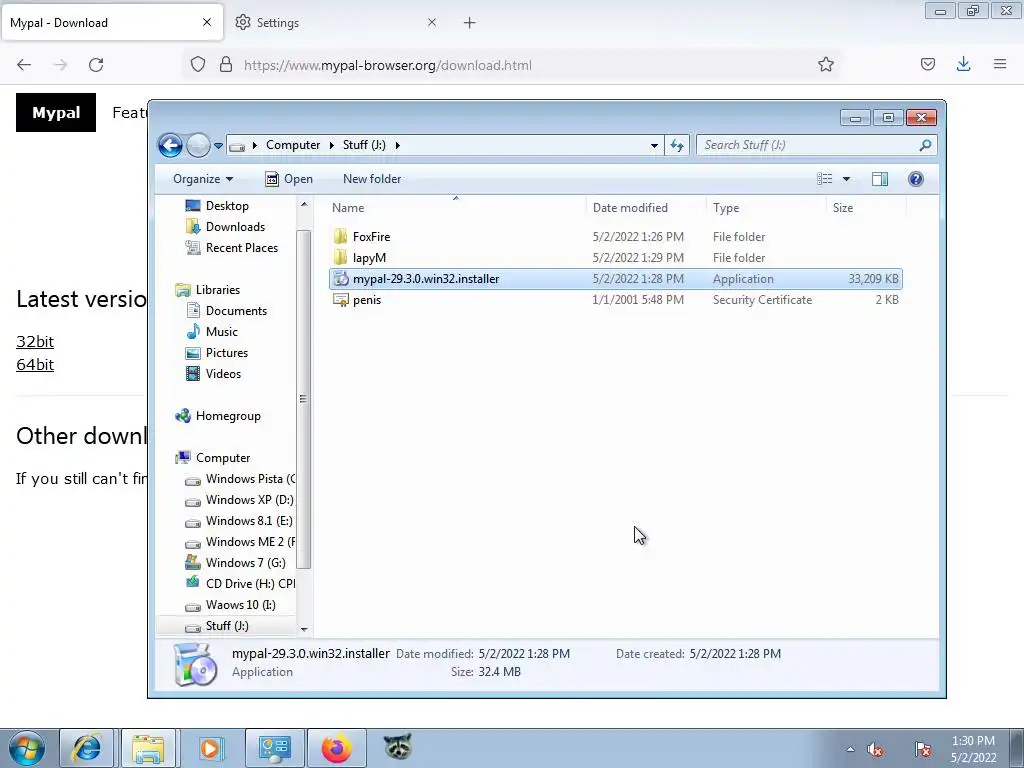The image size is (1024, 768).
Task: Open Windows ME 2 drive
Action: [240, 541]
